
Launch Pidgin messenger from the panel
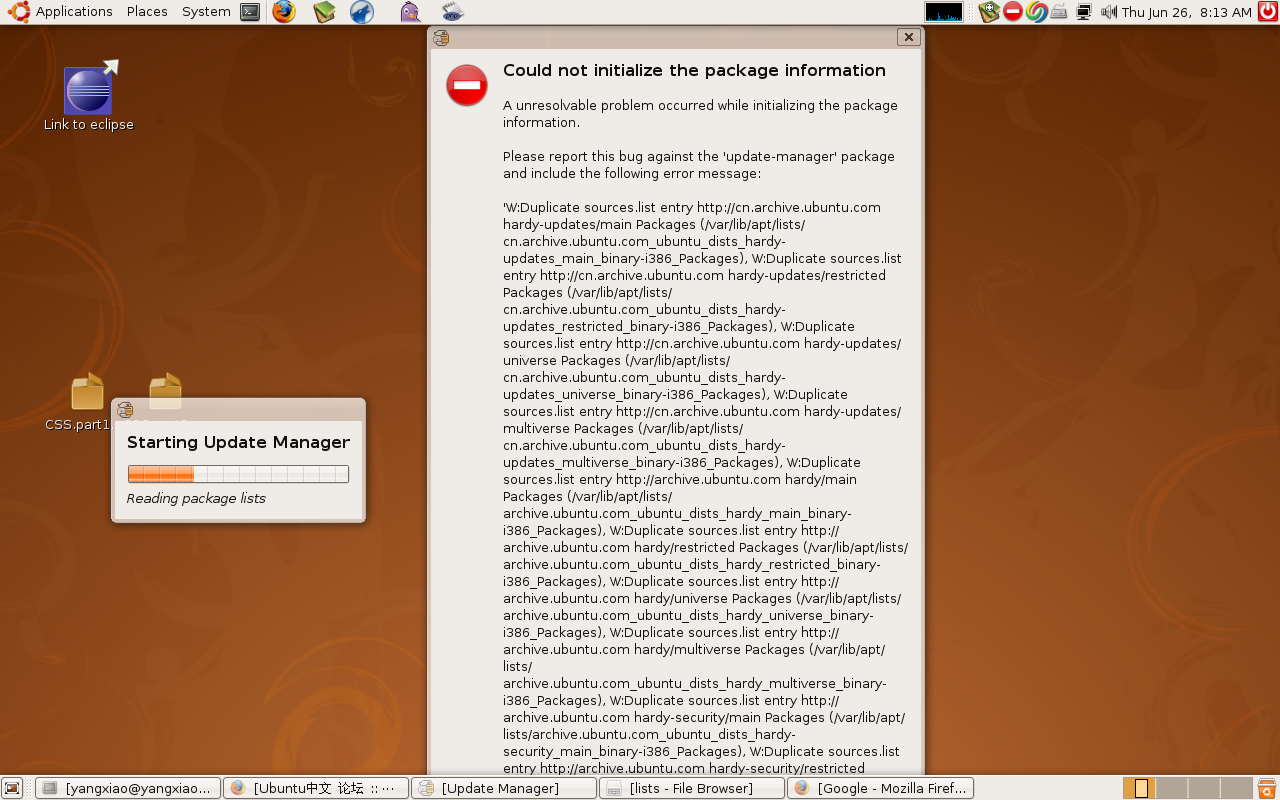[x=410, y=12]
